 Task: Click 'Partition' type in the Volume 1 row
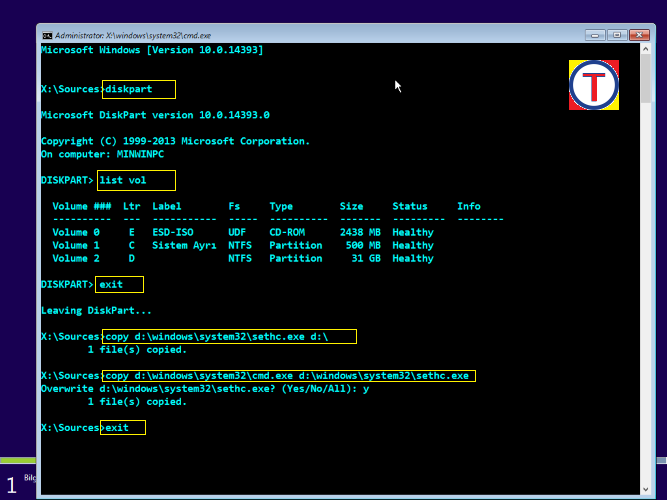296,246
